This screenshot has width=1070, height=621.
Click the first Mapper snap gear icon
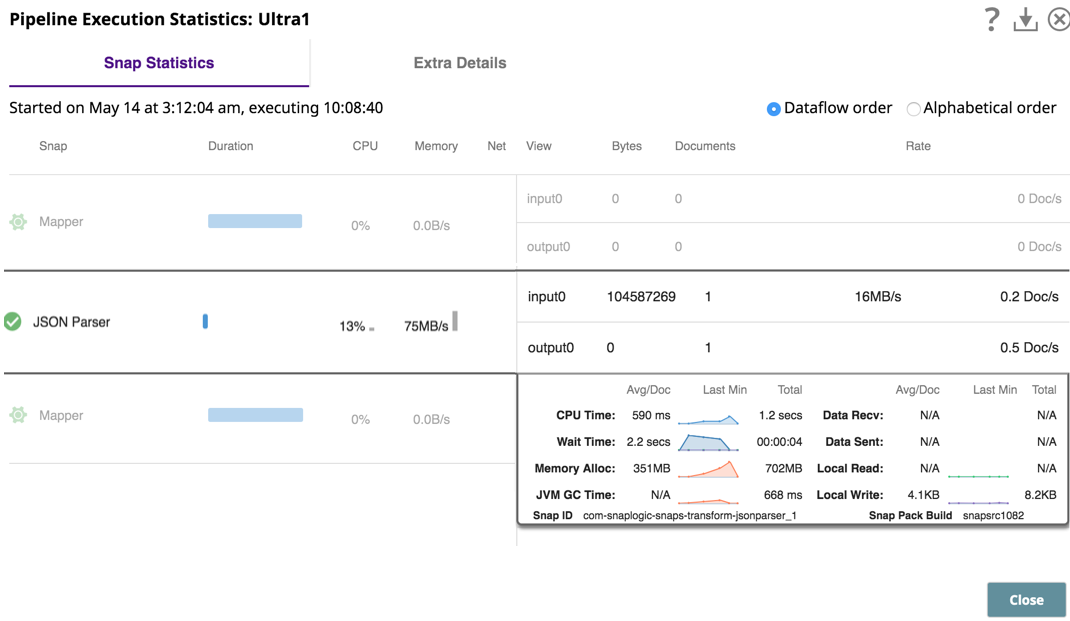click(x=18, y=221)
